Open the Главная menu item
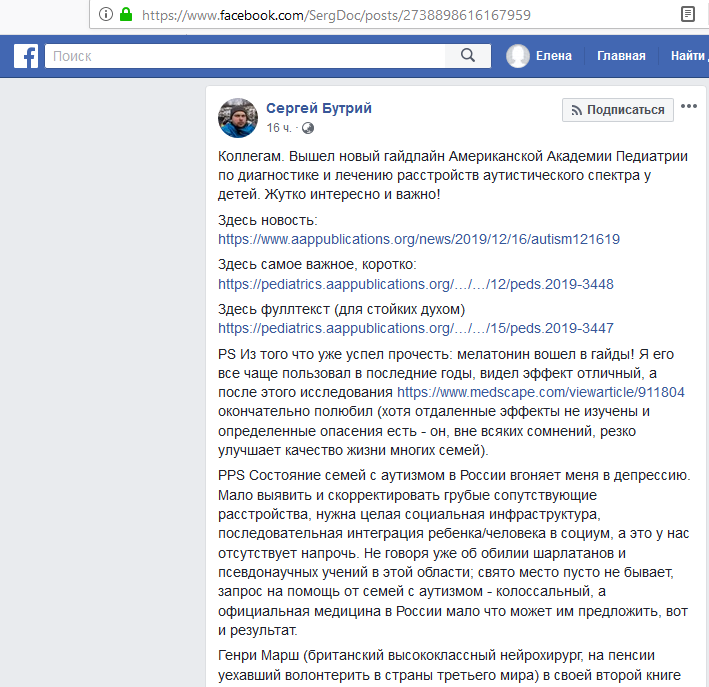The width and height of the screenshot is (709, 687). coord(621,56)
